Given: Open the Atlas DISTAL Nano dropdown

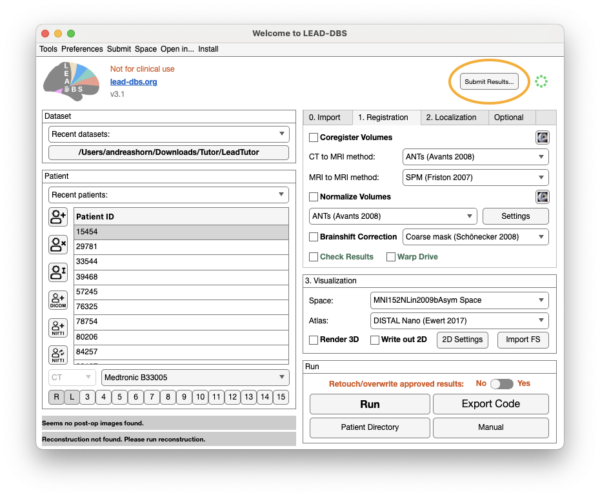Looking at the screenshot, I should coord(459,321).
